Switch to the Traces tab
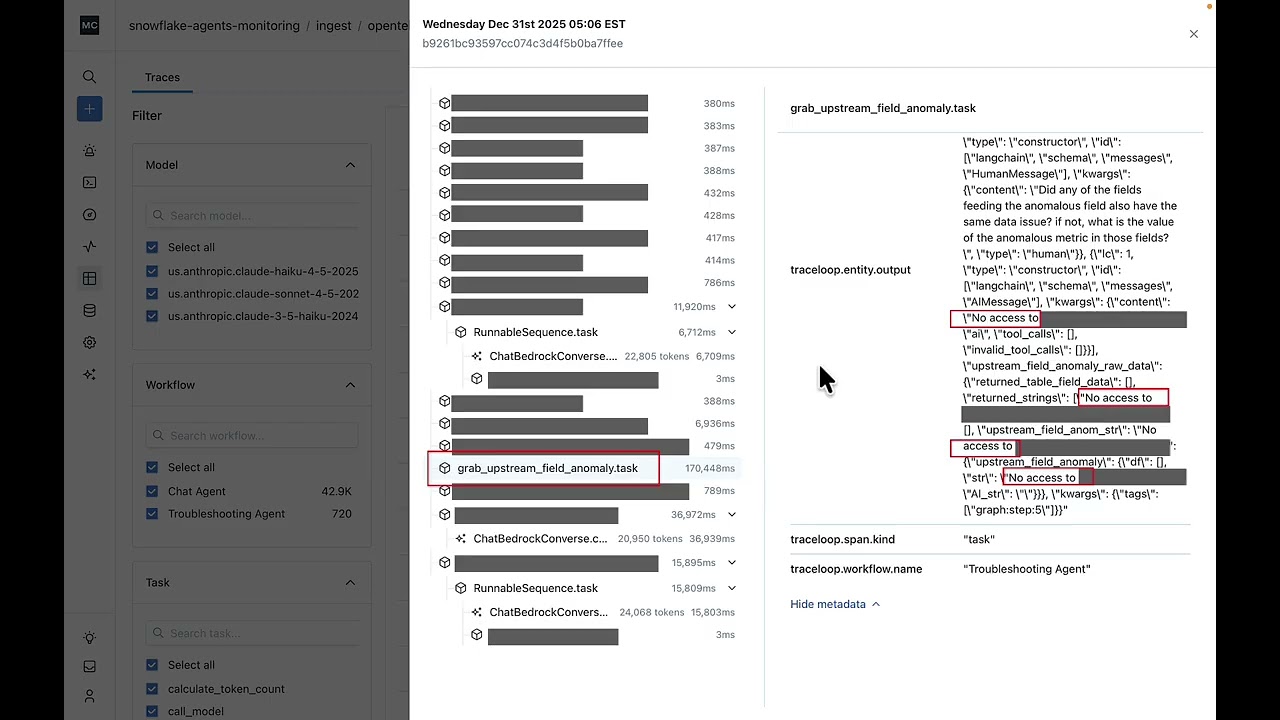This screenshot has width=1280, height=720. tap(162, 77)
